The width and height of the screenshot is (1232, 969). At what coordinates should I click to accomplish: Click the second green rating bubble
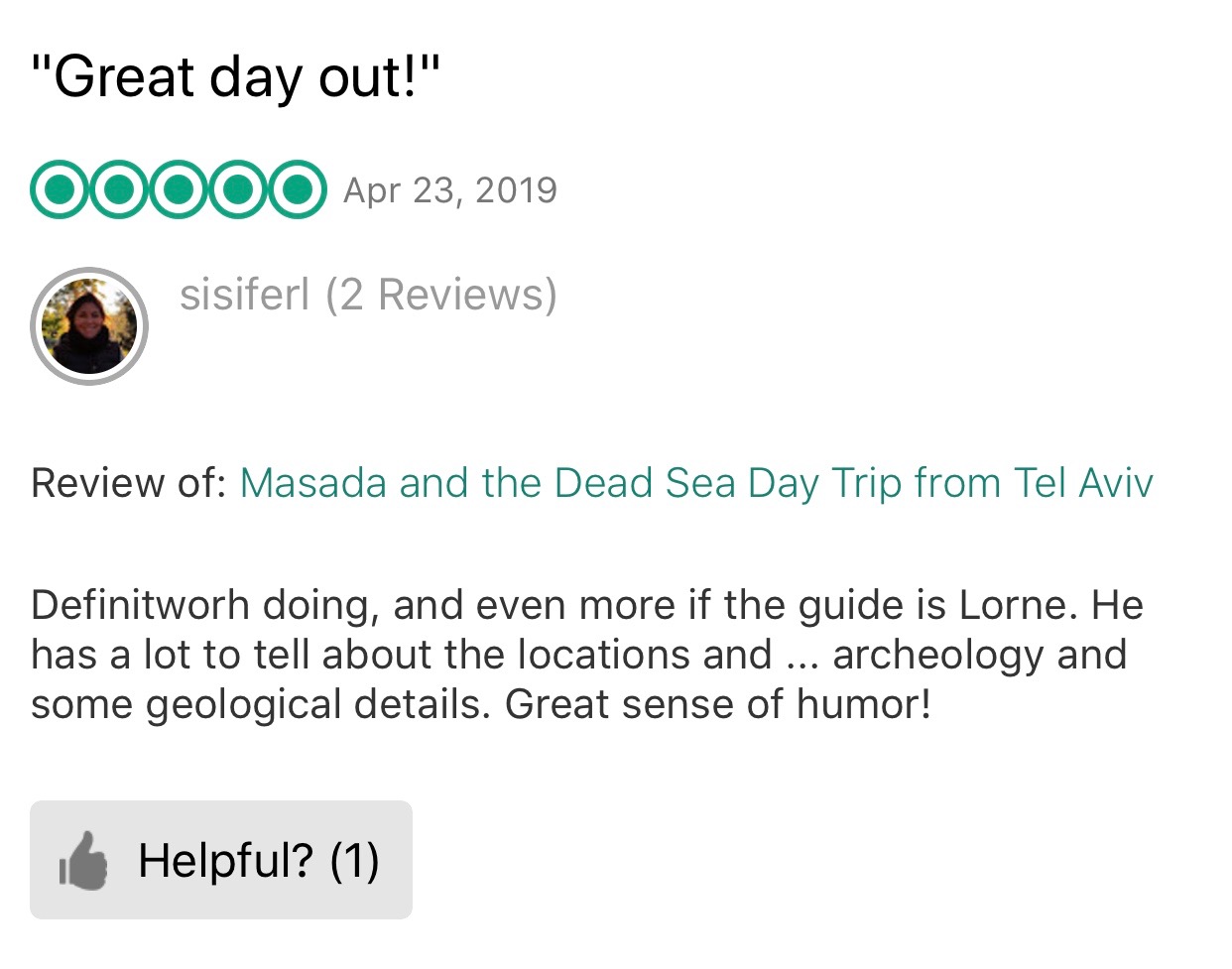tap(119, 188)
